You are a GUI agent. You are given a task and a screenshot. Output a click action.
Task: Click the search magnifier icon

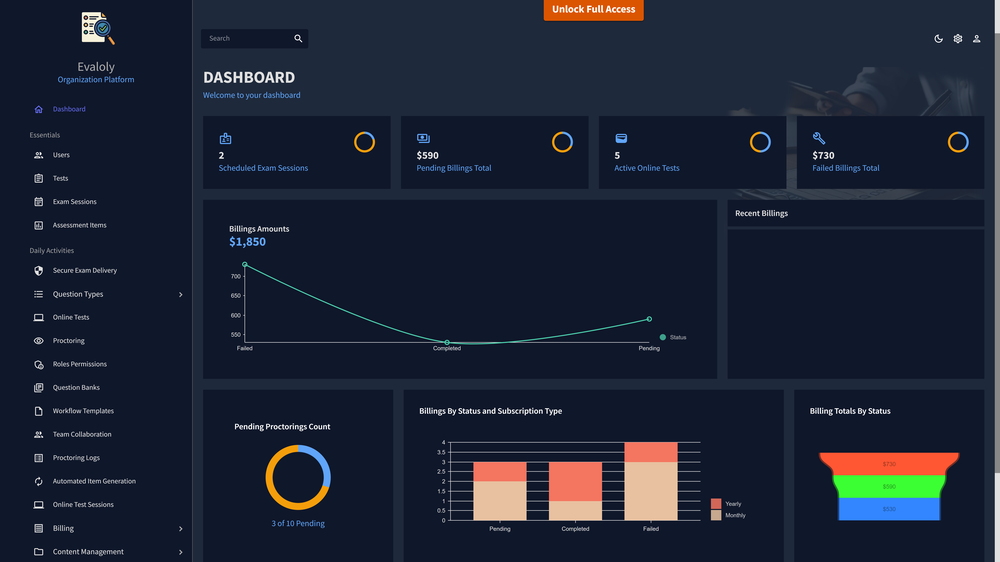tap(298, 38)
